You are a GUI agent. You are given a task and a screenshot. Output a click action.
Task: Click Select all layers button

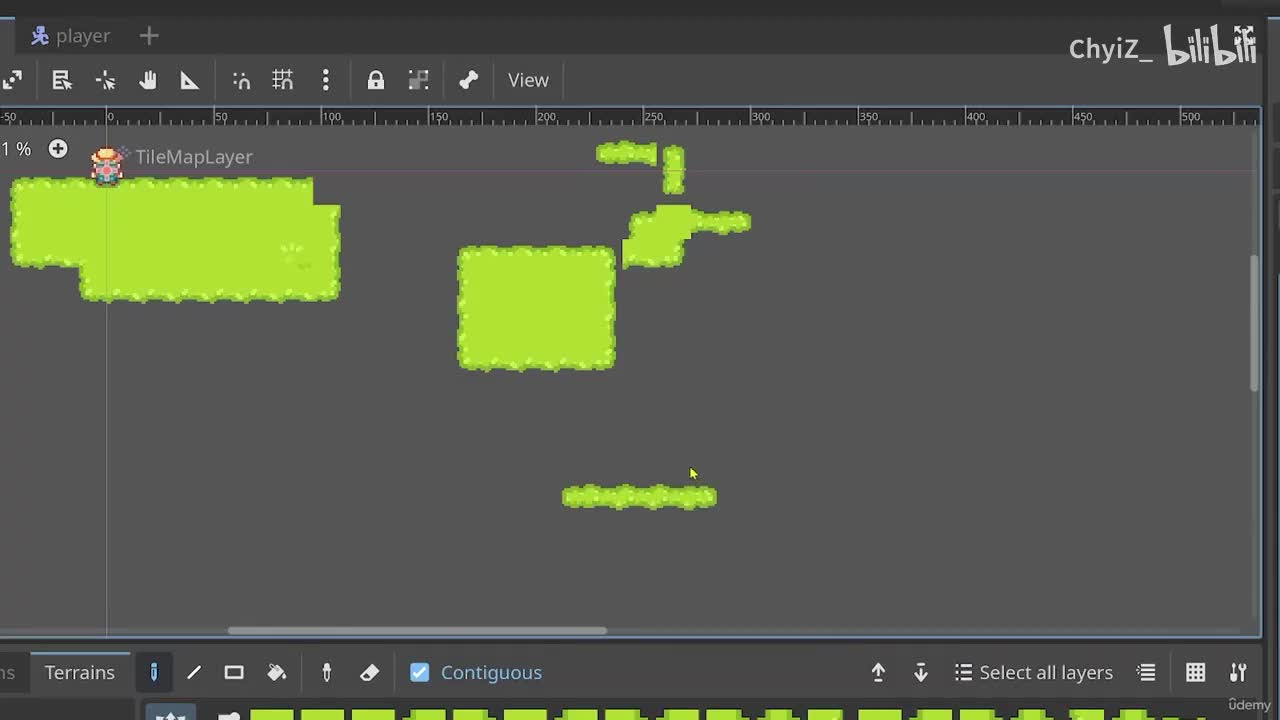click(x=1034, y=672)
